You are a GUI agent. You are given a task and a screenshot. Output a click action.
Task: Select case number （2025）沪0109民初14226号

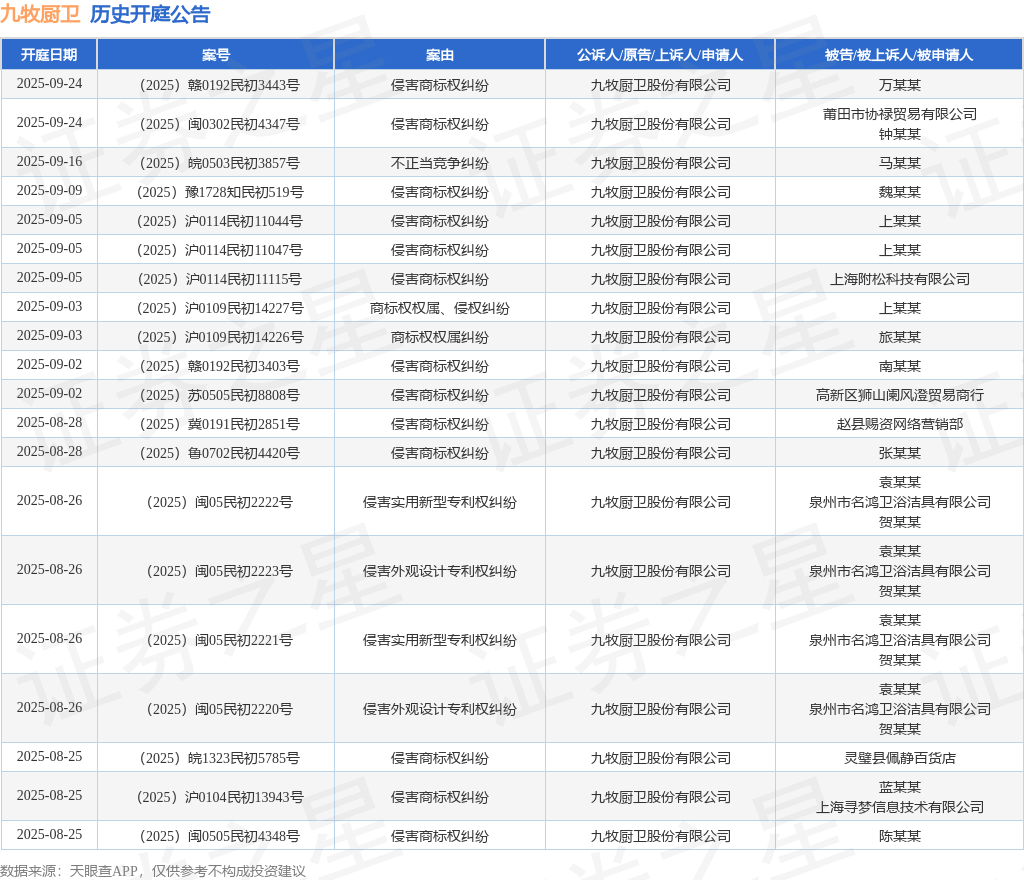[216, 338]
